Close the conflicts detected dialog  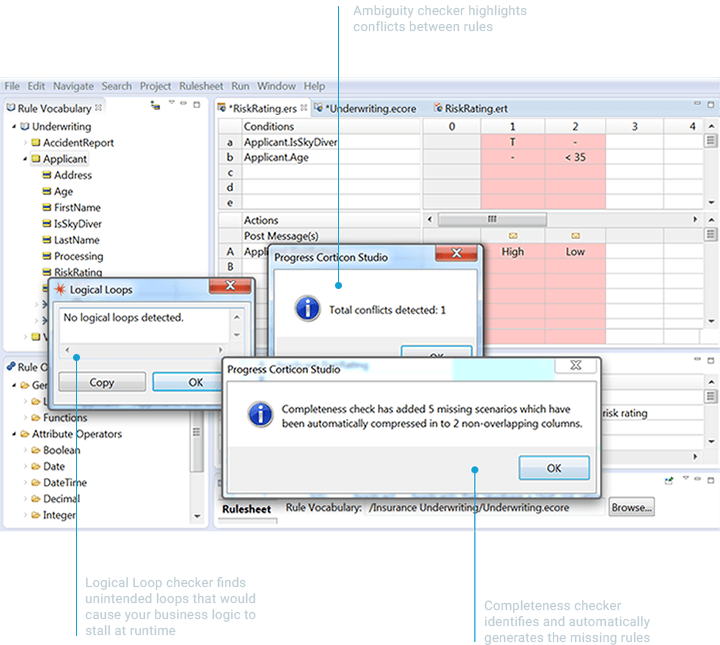[456, 253]
